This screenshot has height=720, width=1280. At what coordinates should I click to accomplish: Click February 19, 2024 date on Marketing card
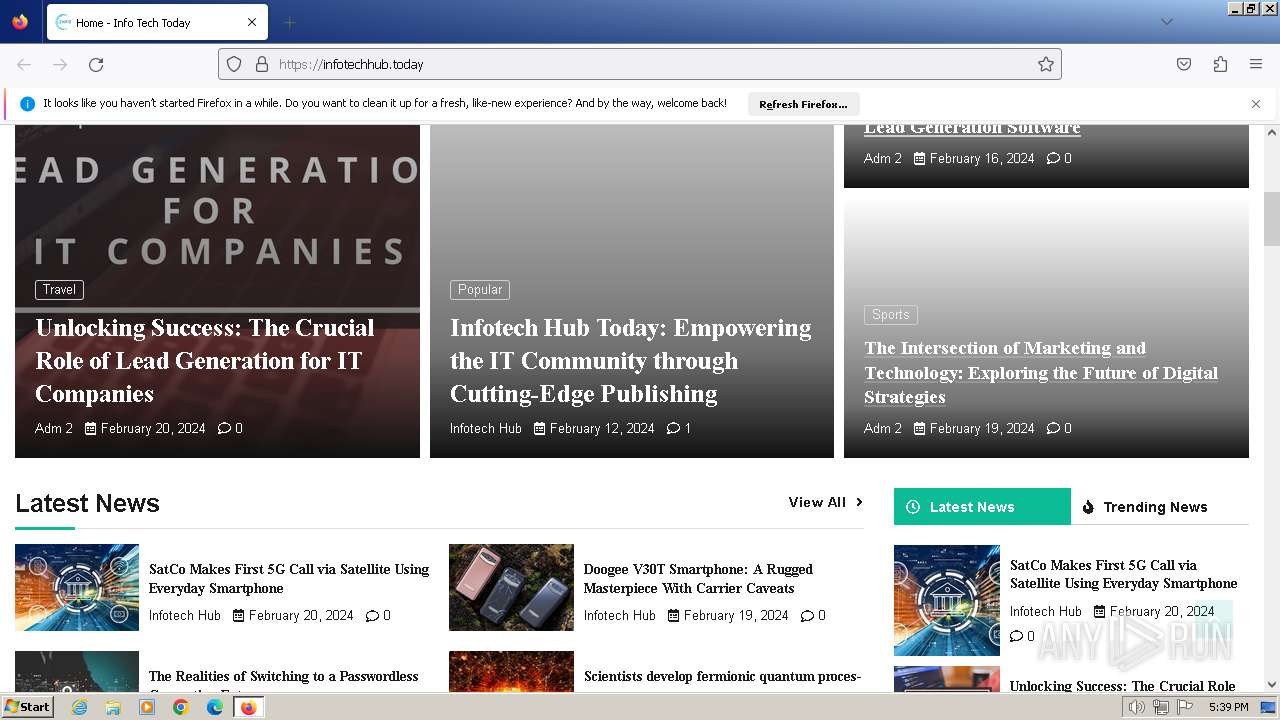coord(982,428)
